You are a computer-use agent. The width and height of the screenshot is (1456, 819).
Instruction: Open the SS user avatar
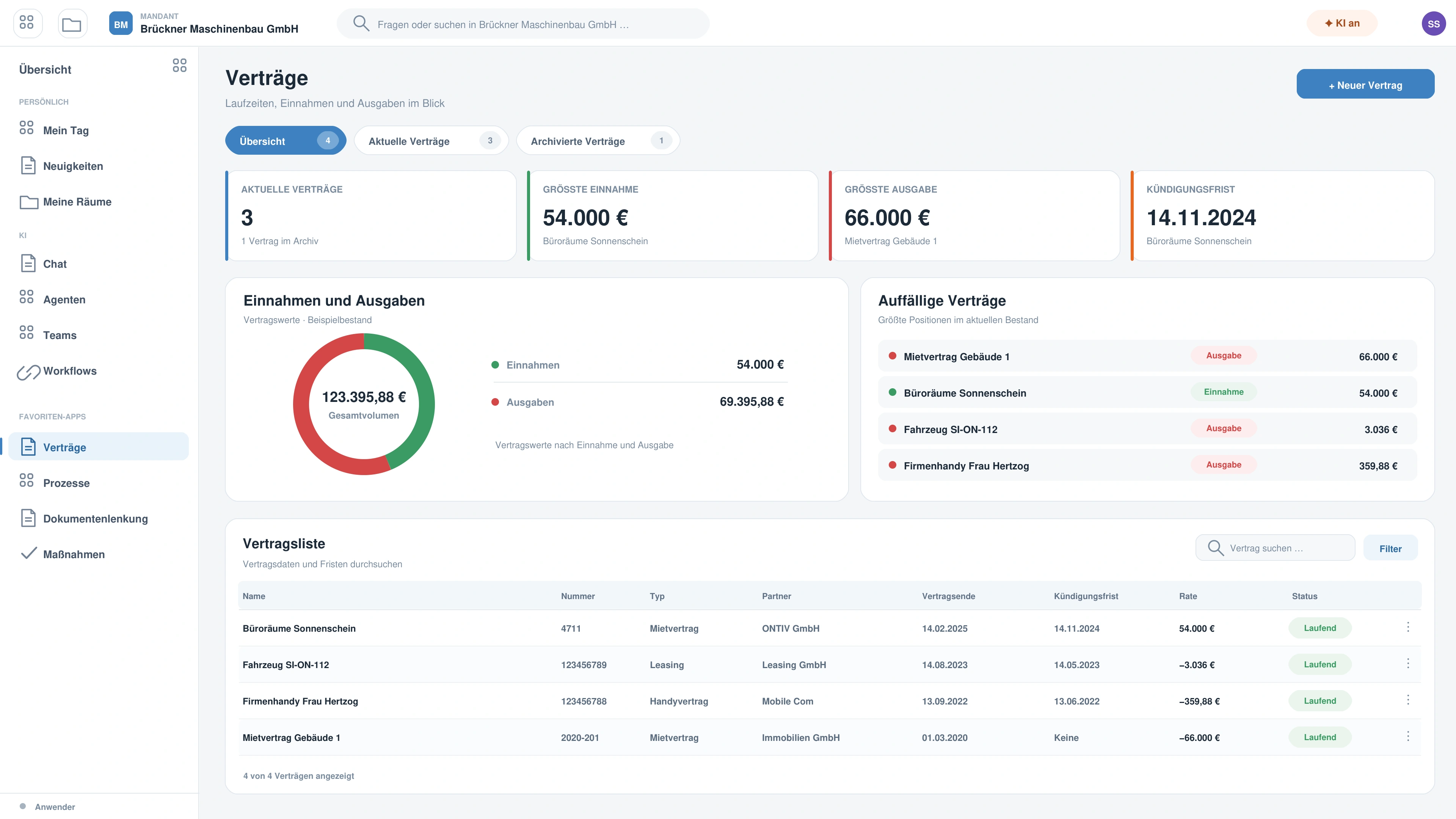point(1433,23)
